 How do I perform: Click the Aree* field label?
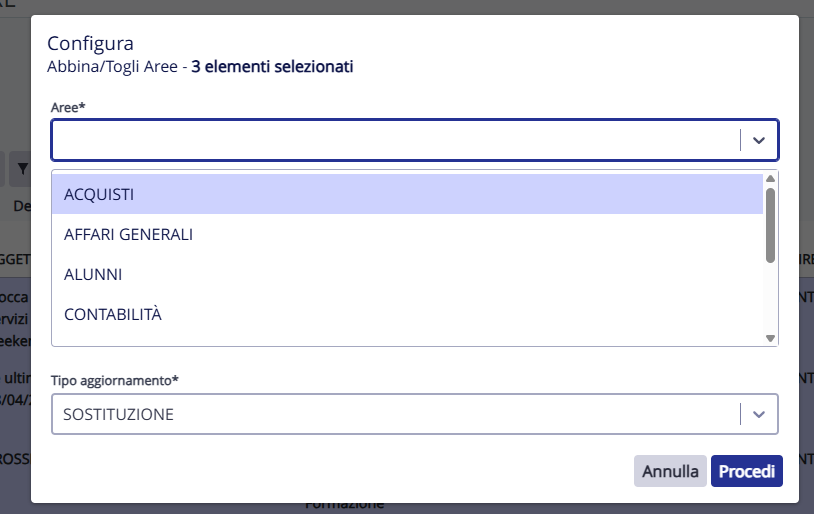click(68, 107)
